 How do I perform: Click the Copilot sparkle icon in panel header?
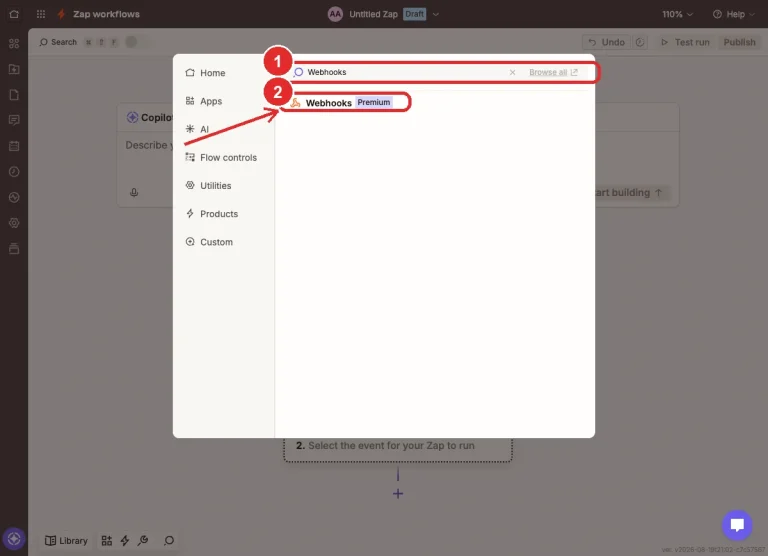[x=132, y=118]
